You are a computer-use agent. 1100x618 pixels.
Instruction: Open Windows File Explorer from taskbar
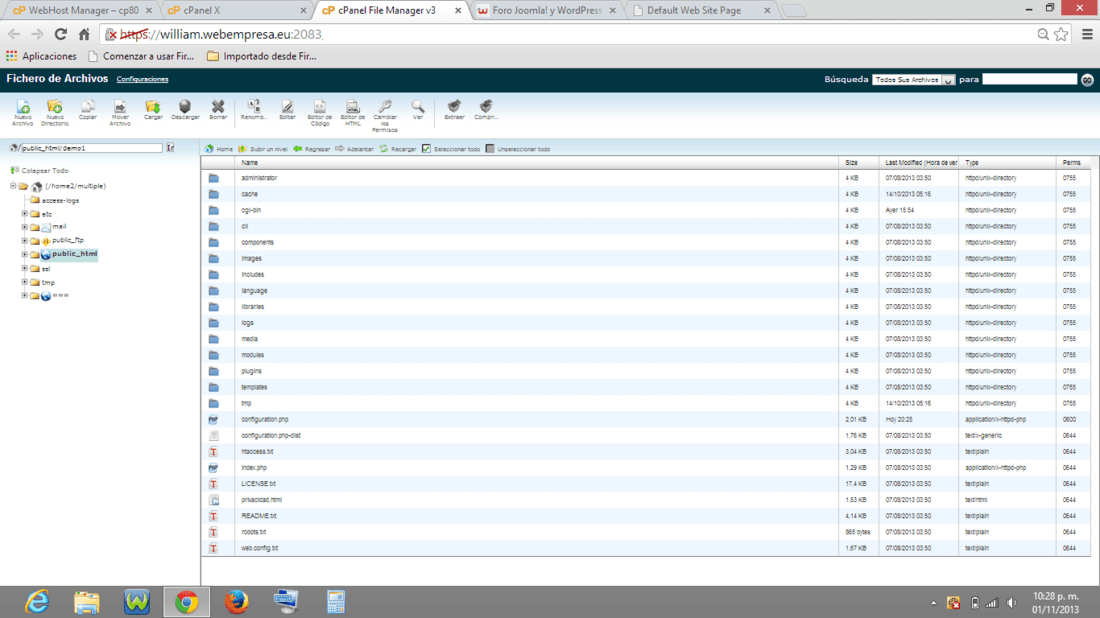tap(86, 602)
